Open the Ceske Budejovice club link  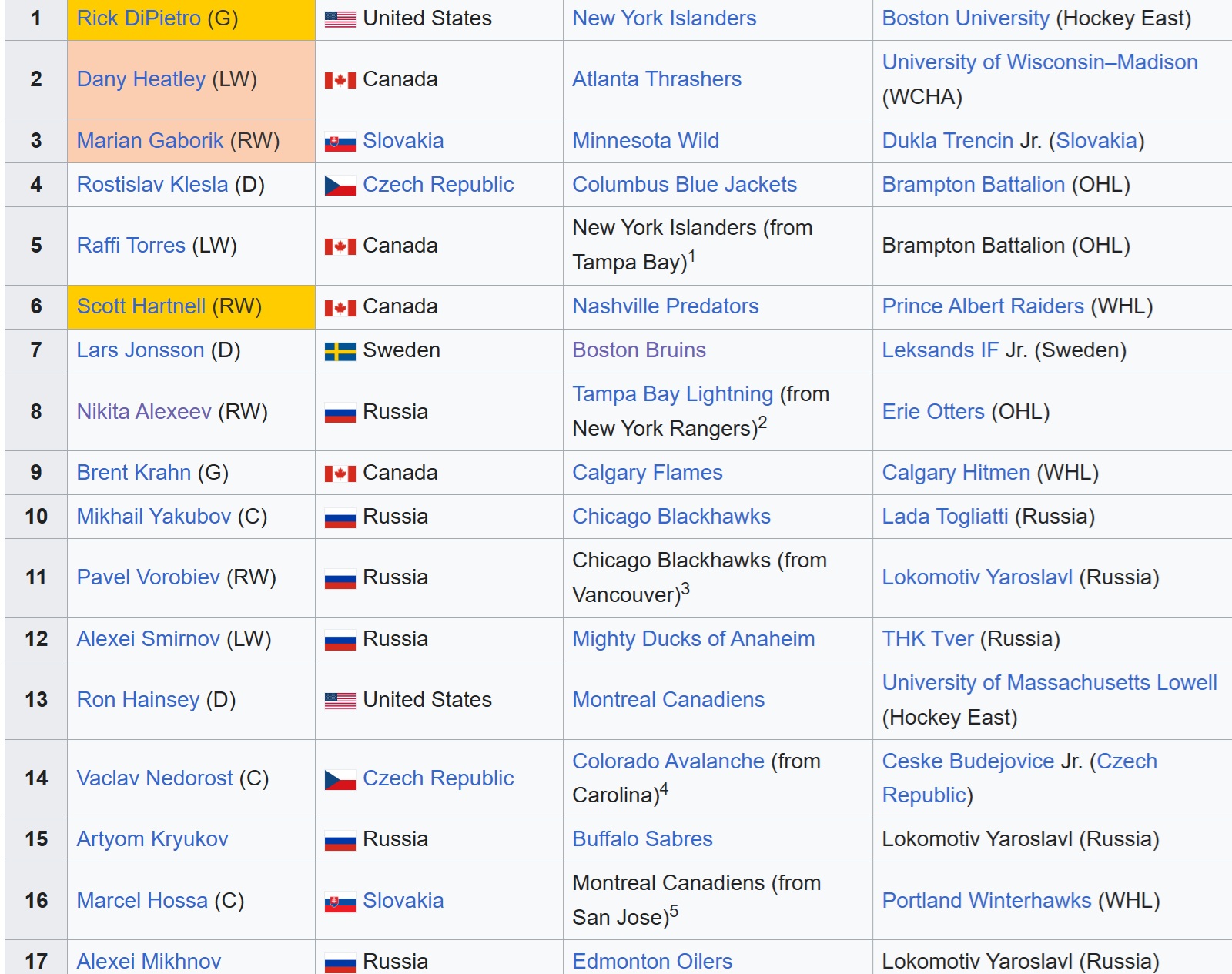click(968, 761)
